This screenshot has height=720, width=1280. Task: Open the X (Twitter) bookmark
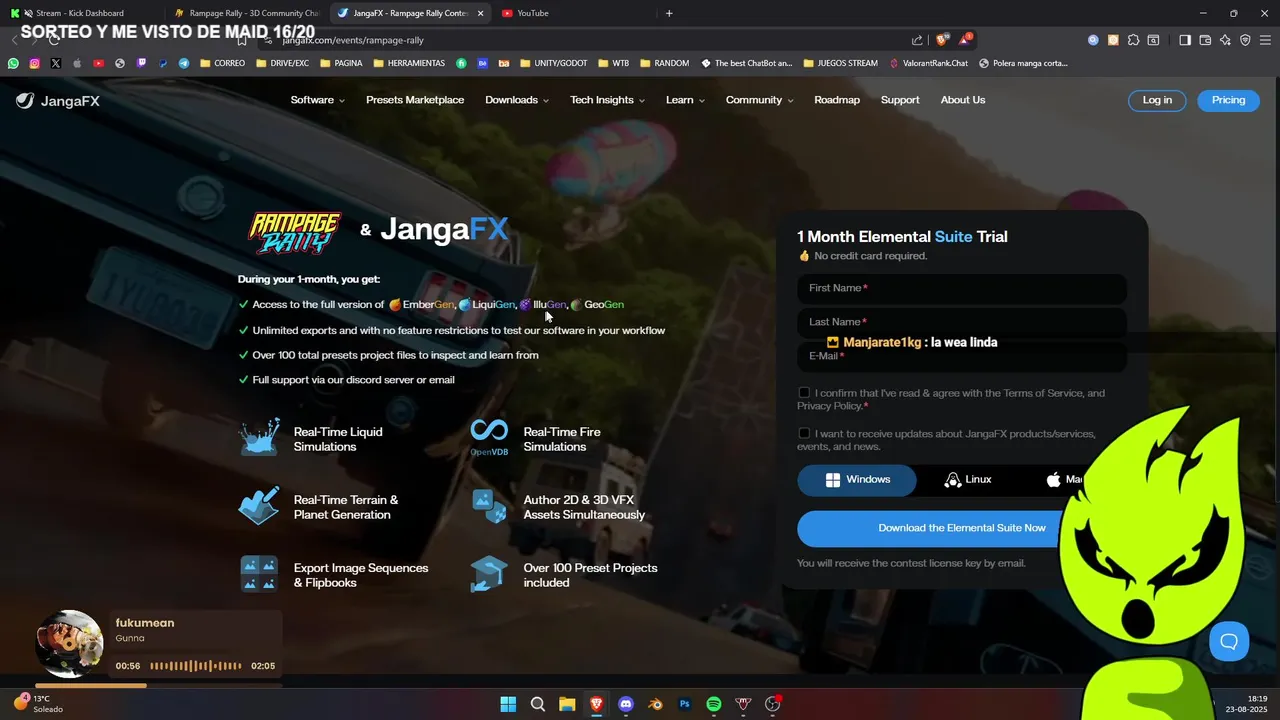pyautogui.click(x=55, y=63)
